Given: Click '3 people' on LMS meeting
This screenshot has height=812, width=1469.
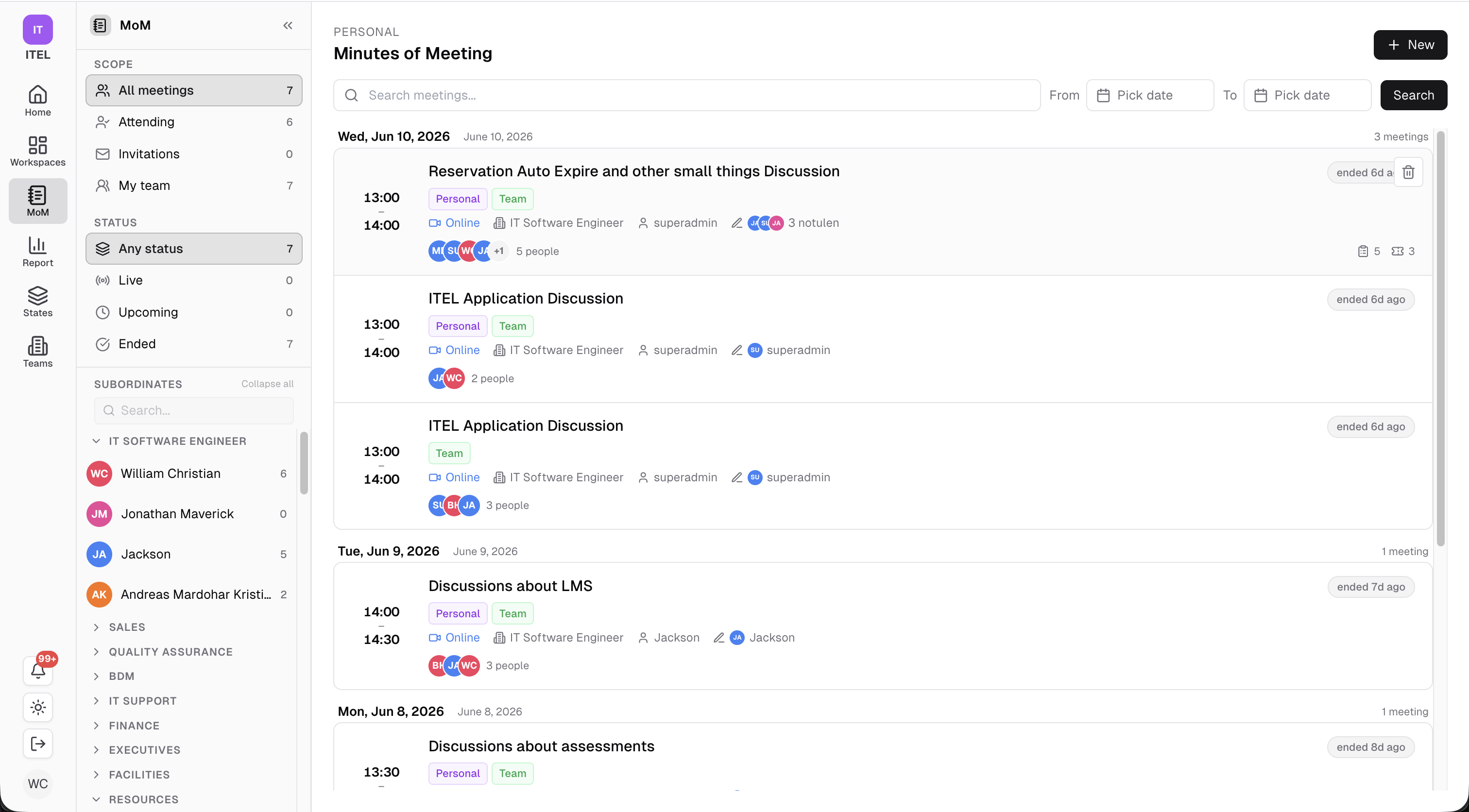Looking at the screenshot, I should tap(508, 665).
